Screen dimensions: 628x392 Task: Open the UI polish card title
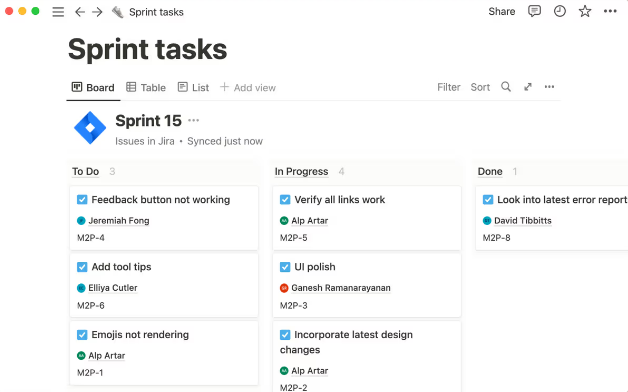click(315, 267)
